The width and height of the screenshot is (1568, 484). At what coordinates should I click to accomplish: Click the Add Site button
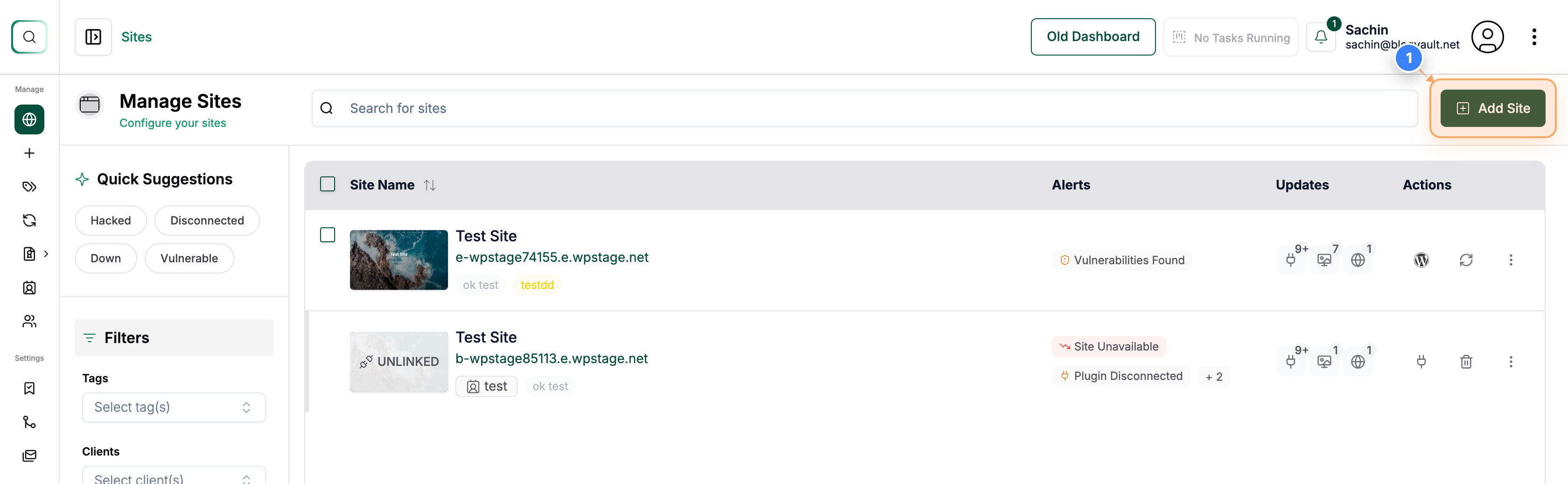pyautogui.click(x=1492, y=108)
